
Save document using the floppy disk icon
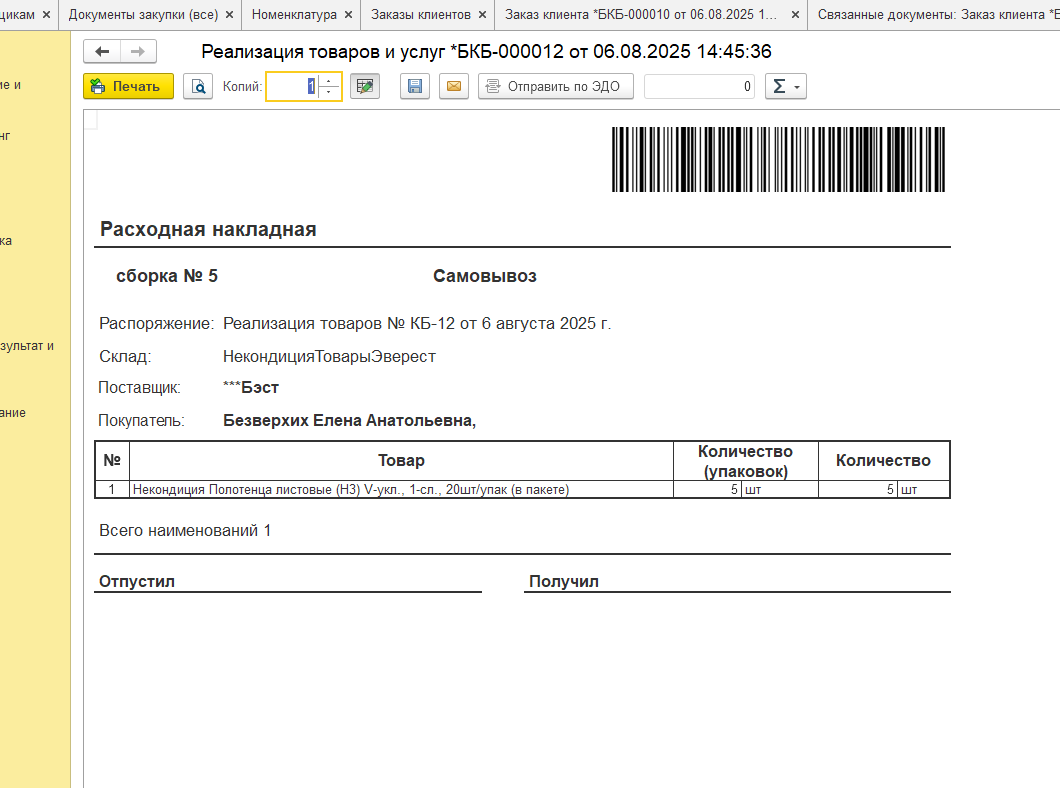tap(415, 87)
